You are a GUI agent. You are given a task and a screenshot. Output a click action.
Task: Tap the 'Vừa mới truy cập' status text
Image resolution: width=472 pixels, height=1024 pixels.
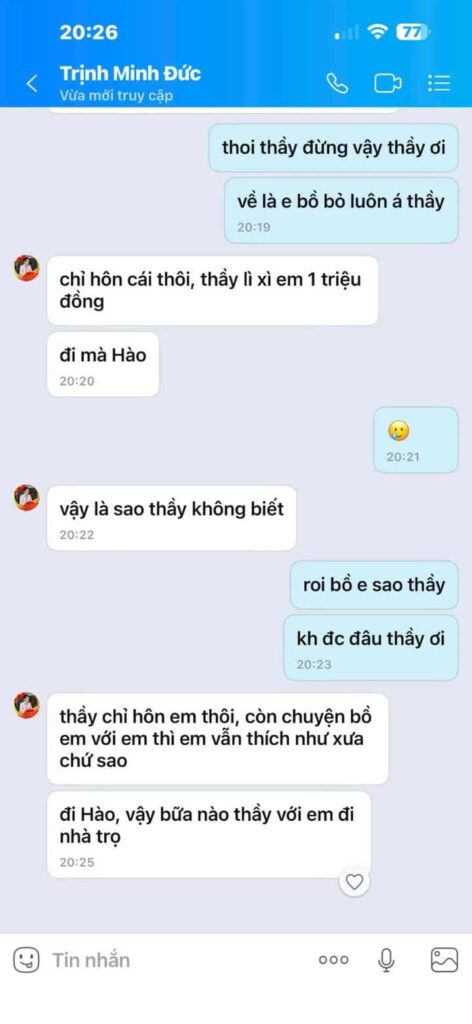click(x=116, y=96)
